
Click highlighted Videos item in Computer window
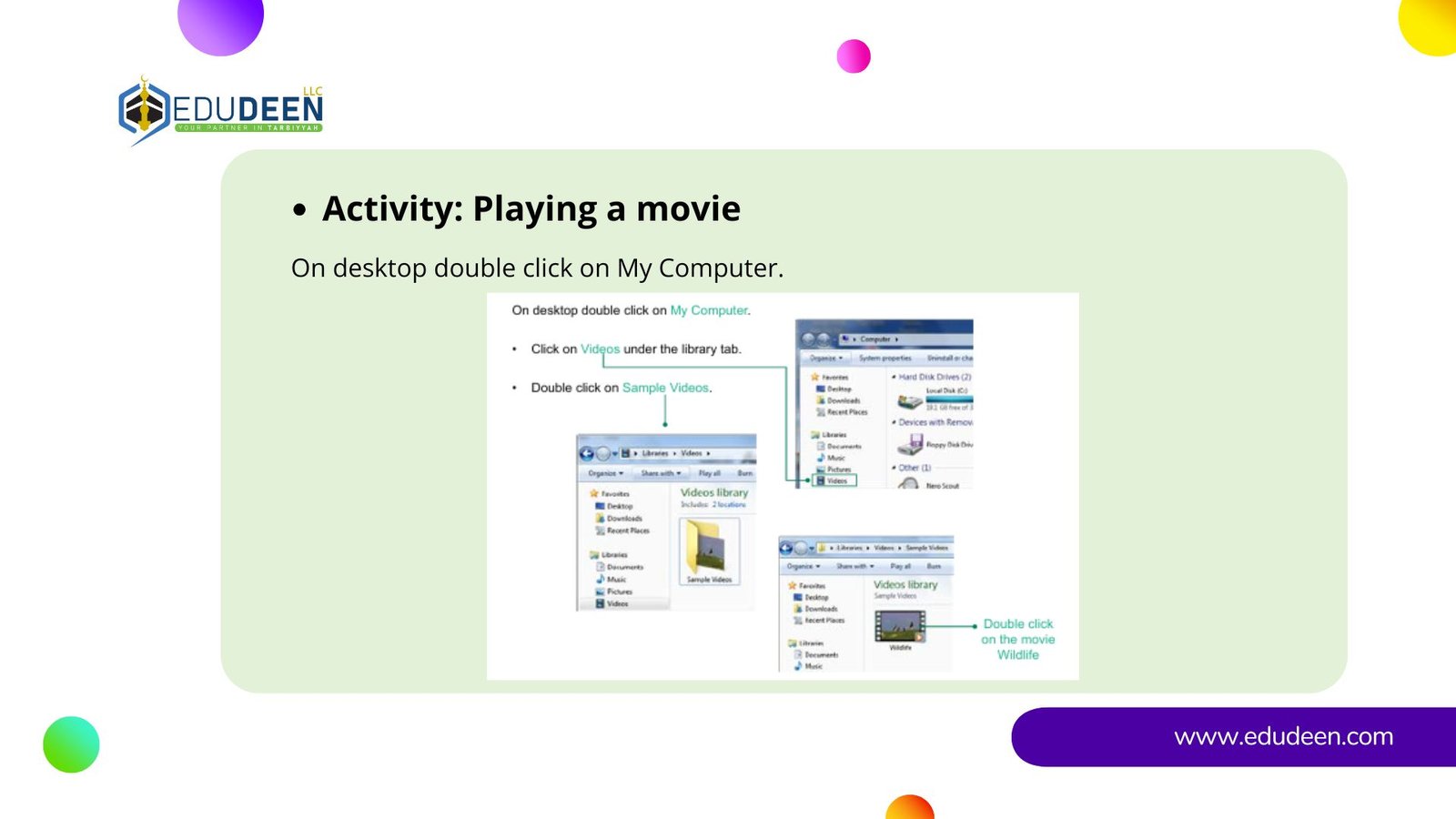[834, 480]
